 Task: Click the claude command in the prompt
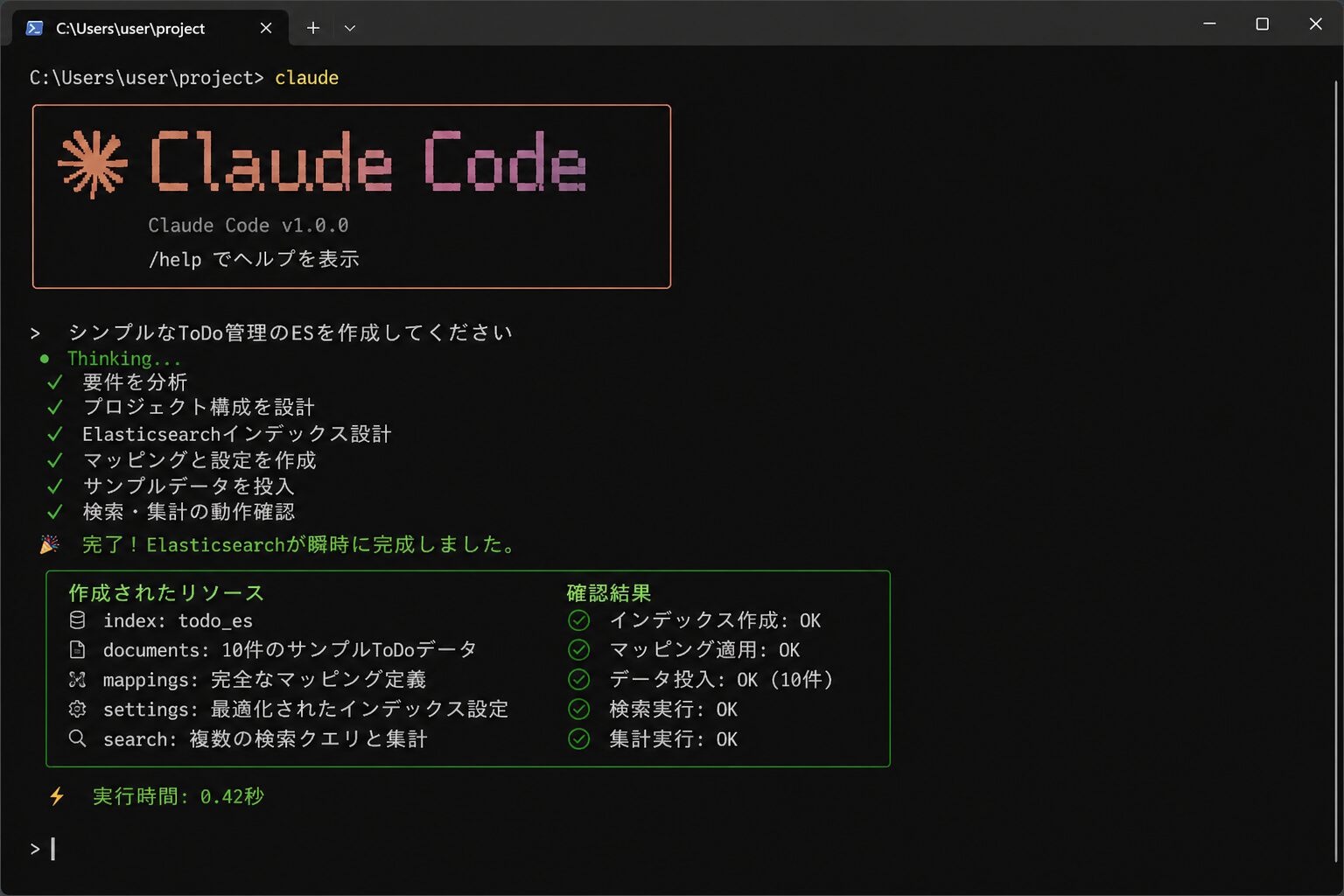click(x=306, y=77)
